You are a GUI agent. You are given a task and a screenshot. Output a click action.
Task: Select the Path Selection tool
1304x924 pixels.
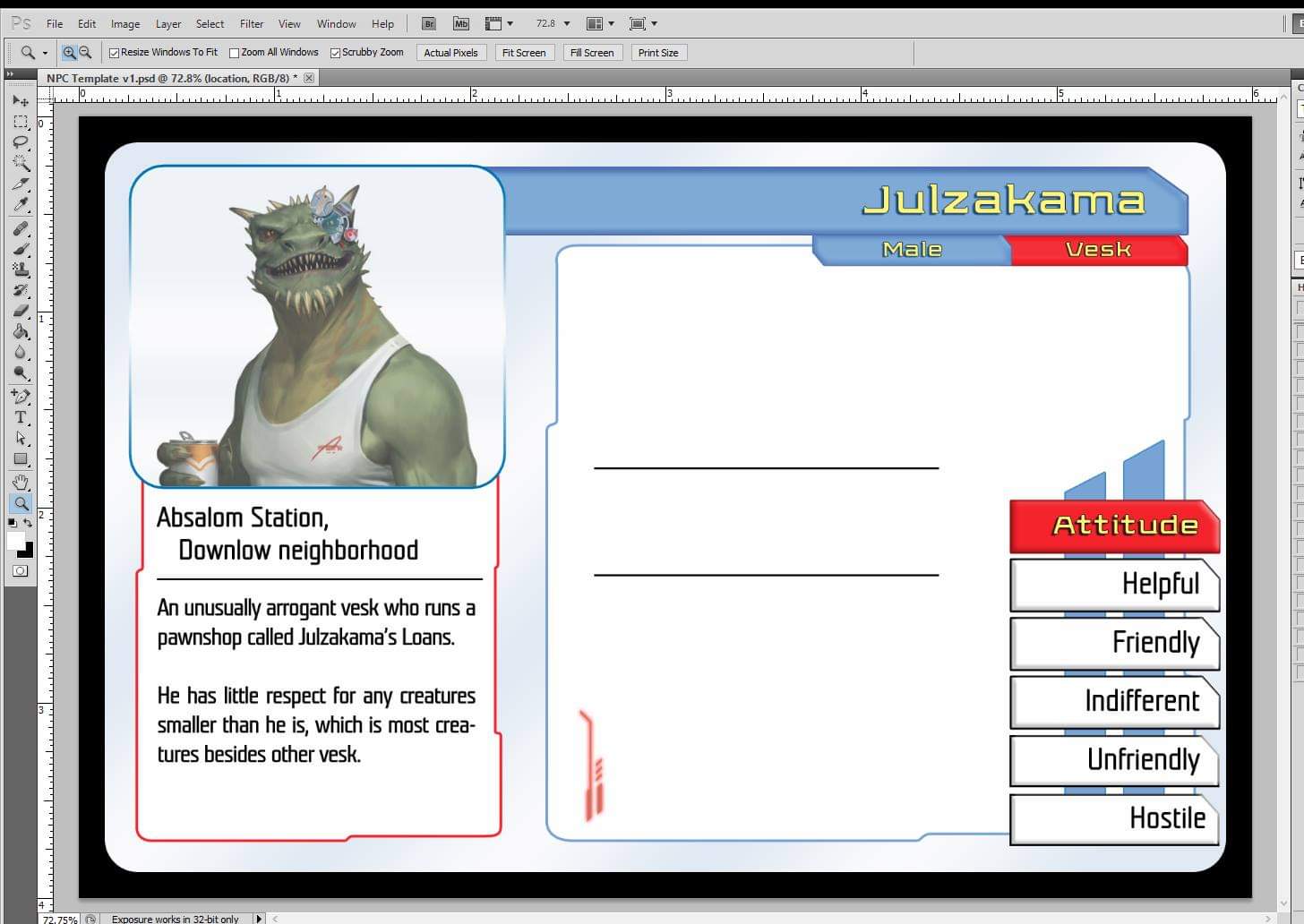coord(20,439)
